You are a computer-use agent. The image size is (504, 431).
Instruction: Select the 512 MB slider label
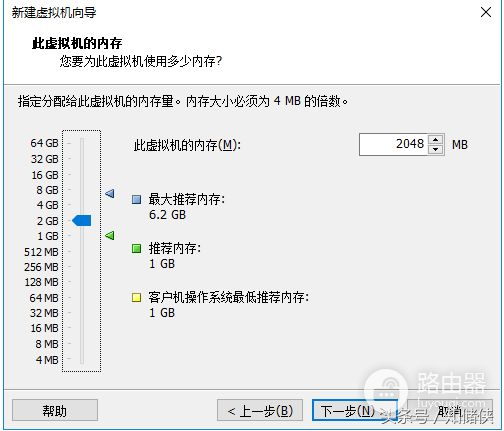41,252
